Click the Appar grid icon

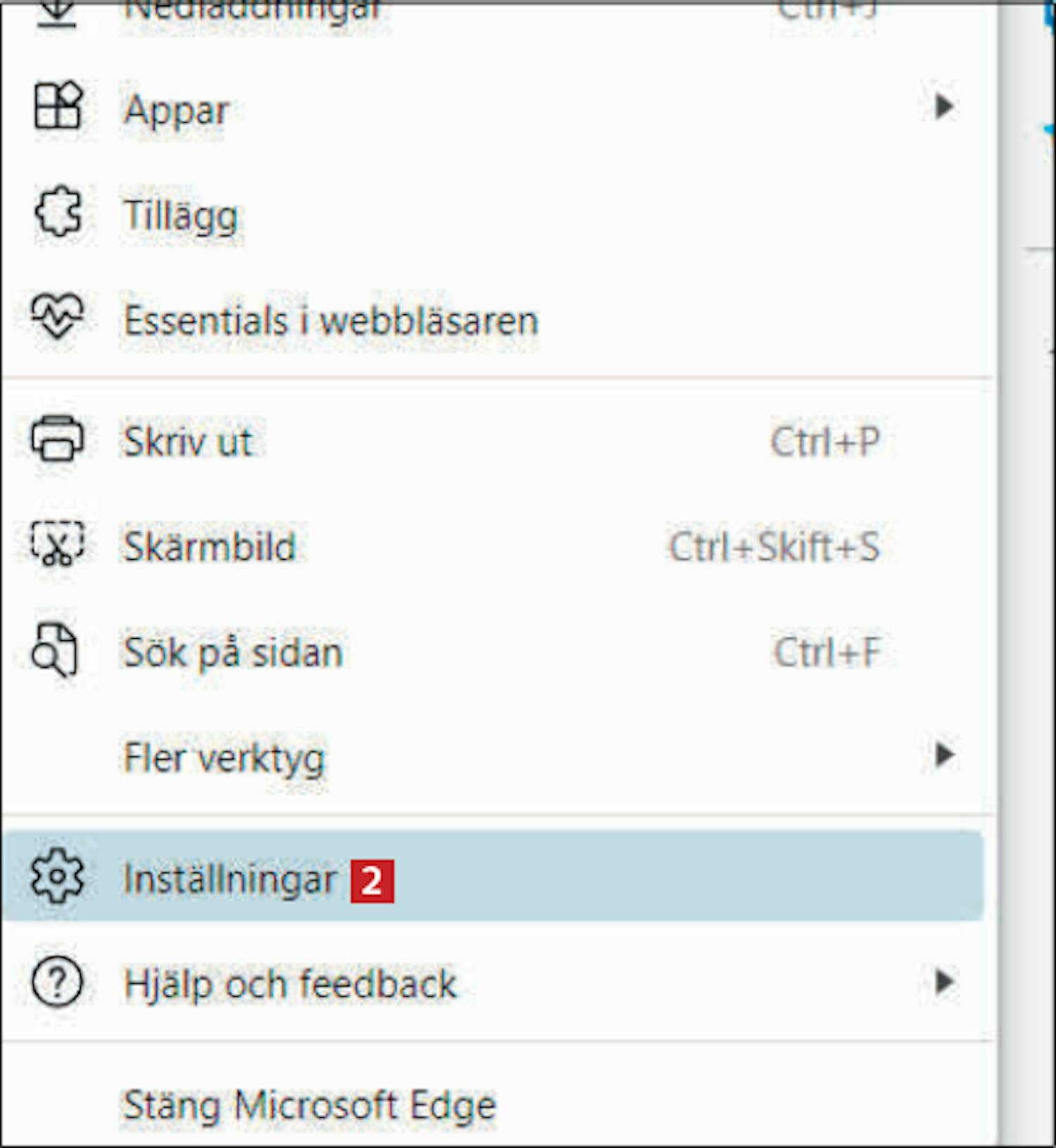(x=58, y=106)
